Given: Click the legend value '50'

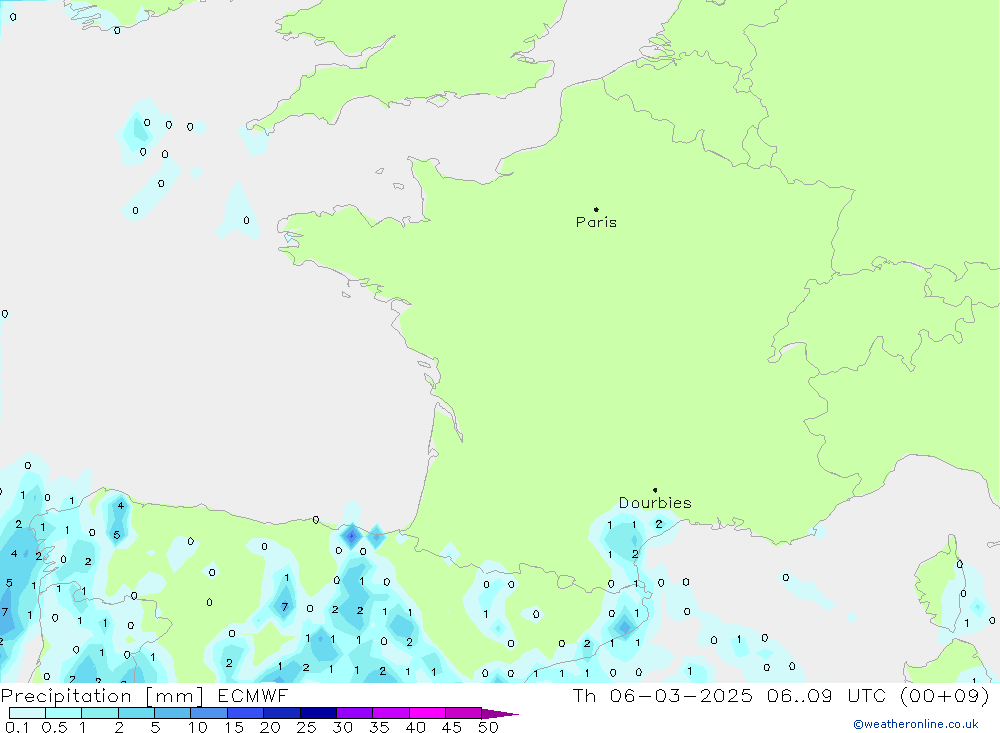Looking at the screenshot, I should [488, 727].
